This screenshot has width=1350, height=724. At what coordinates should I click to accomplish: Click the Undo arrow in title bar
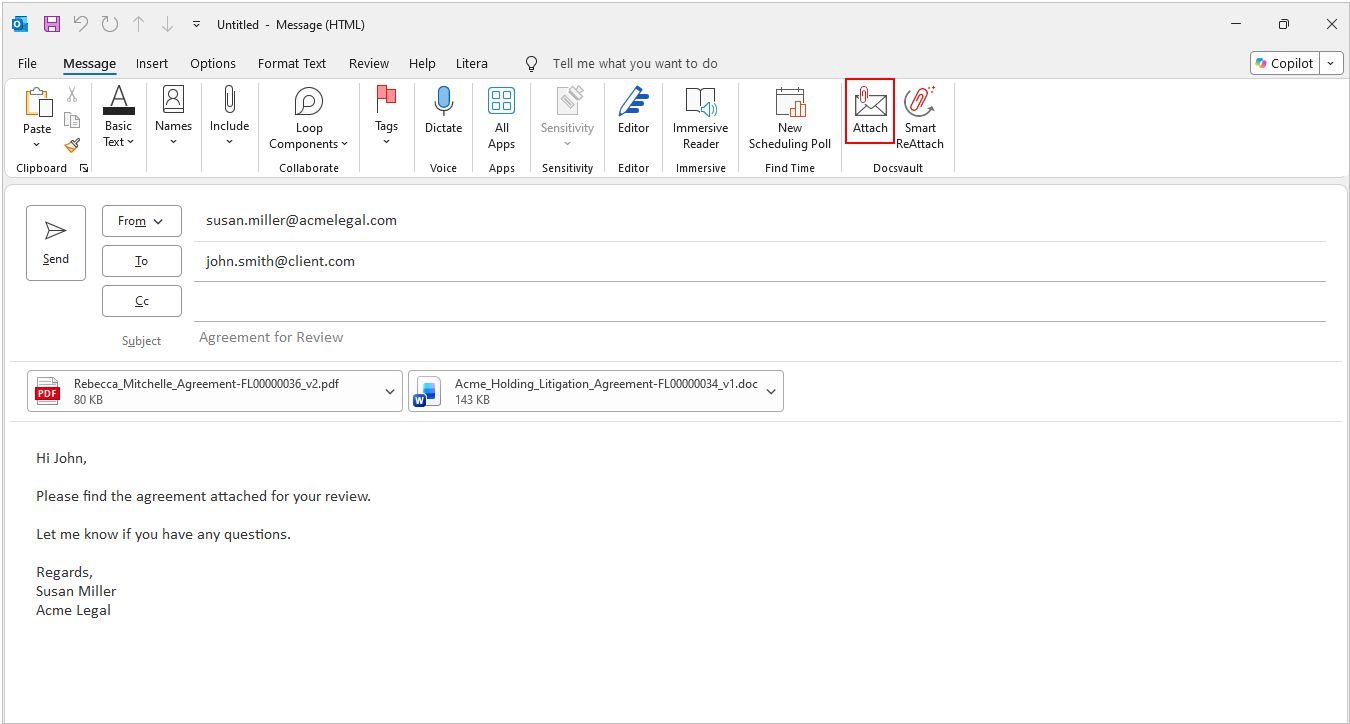81,24
